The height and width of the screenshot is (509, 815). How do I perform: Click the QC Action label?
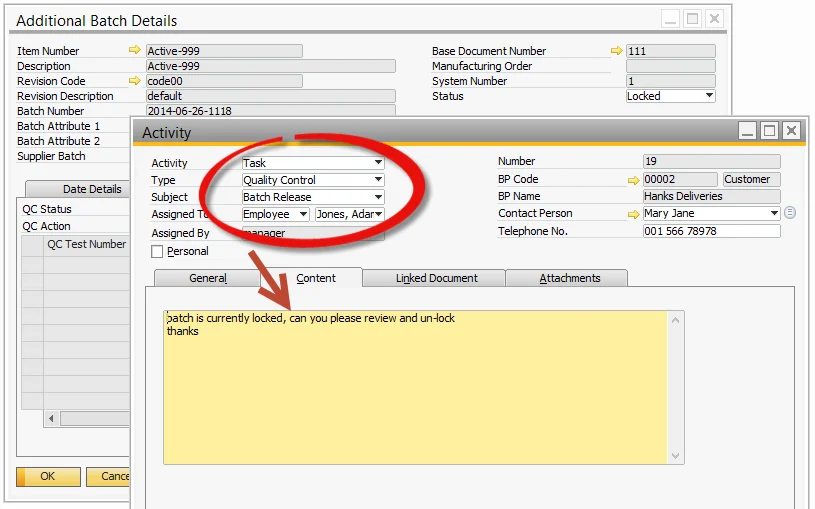pyautogui.click(x=46, y=226)
